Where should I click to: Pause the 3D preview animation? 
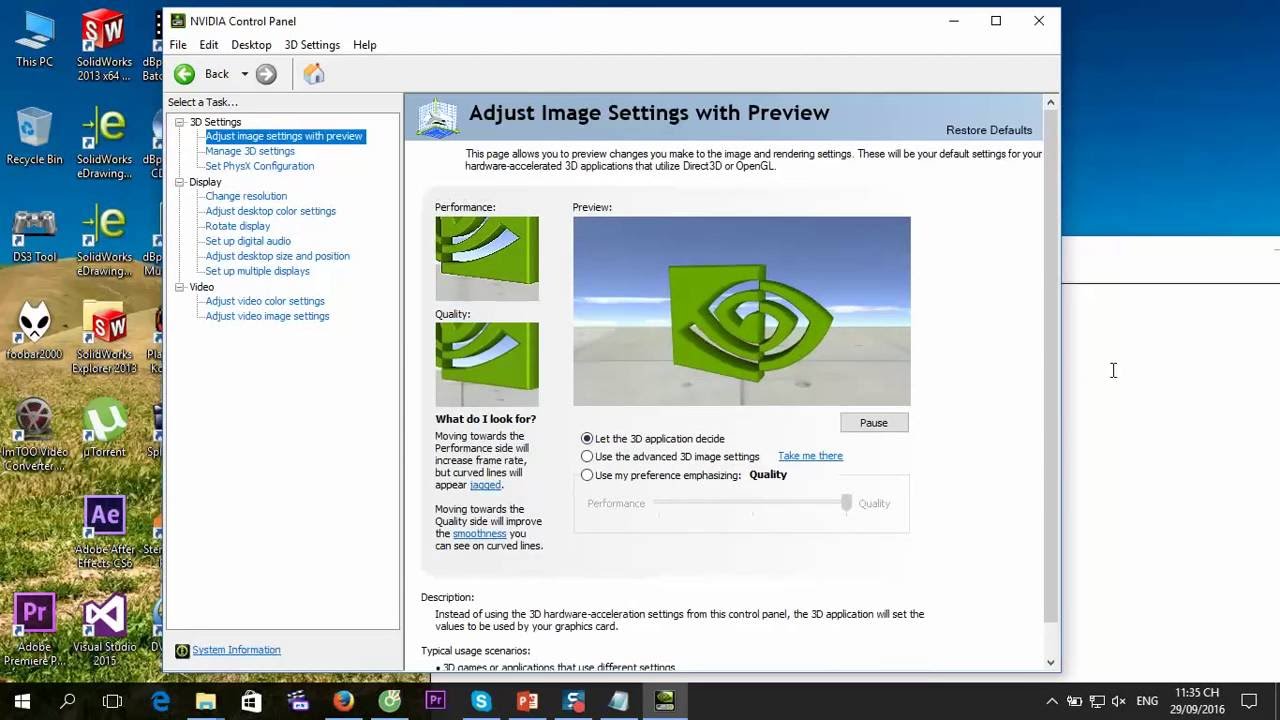point(874,423)
